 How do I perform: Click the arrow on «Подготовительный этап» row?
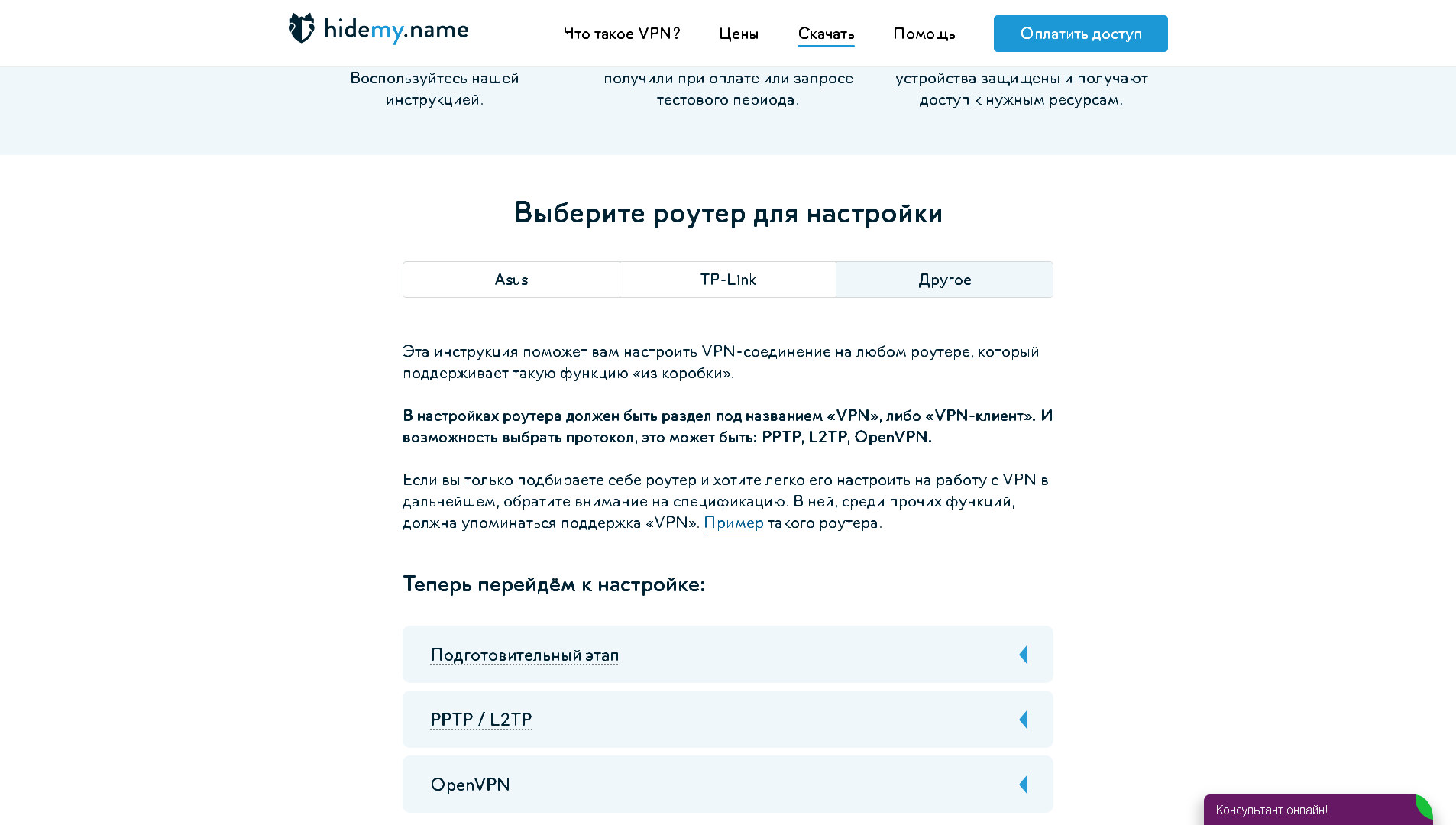[x=1024, y=655]
